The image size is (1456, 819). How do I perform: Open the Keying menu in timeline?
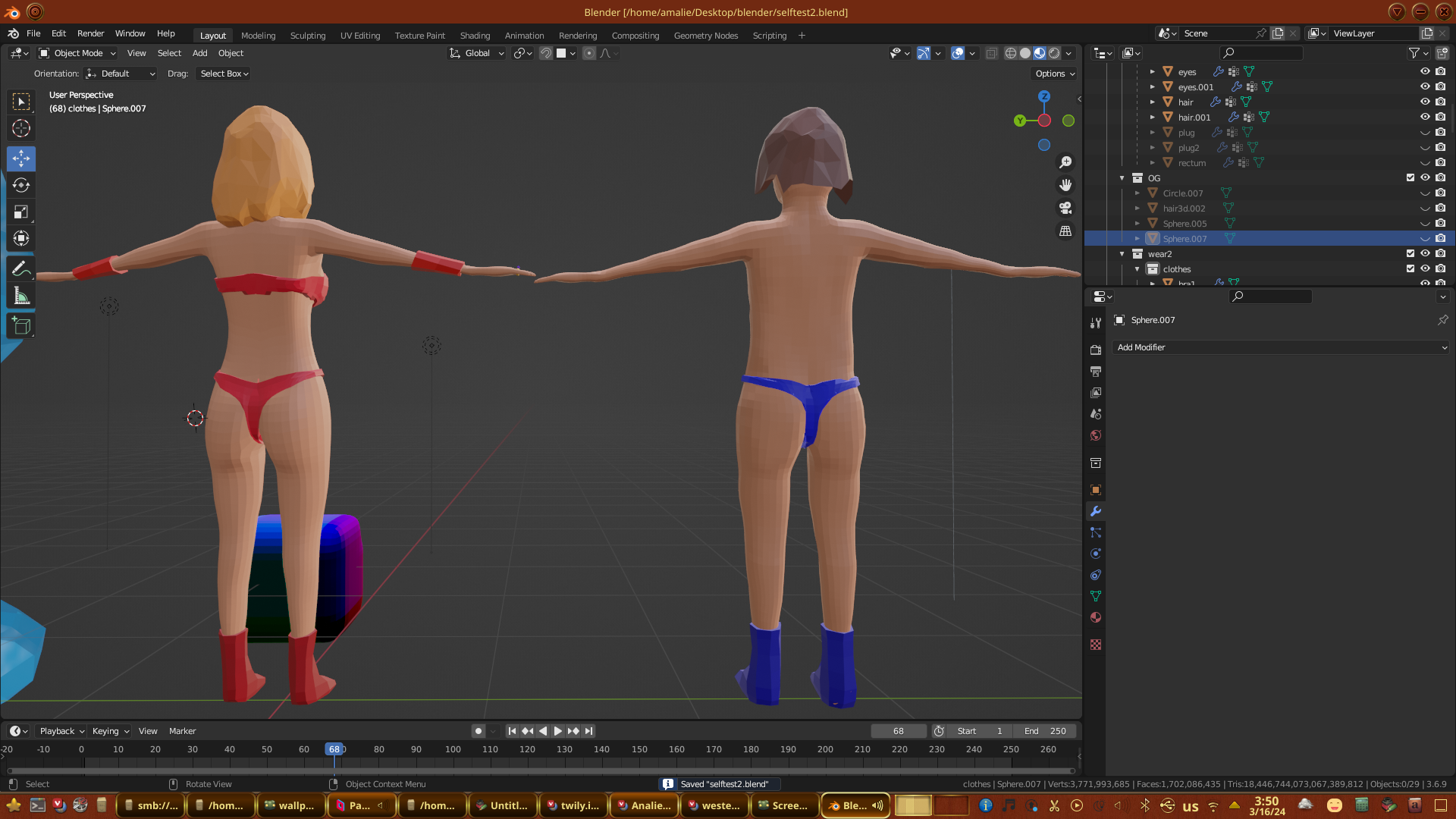coord(110,731)
